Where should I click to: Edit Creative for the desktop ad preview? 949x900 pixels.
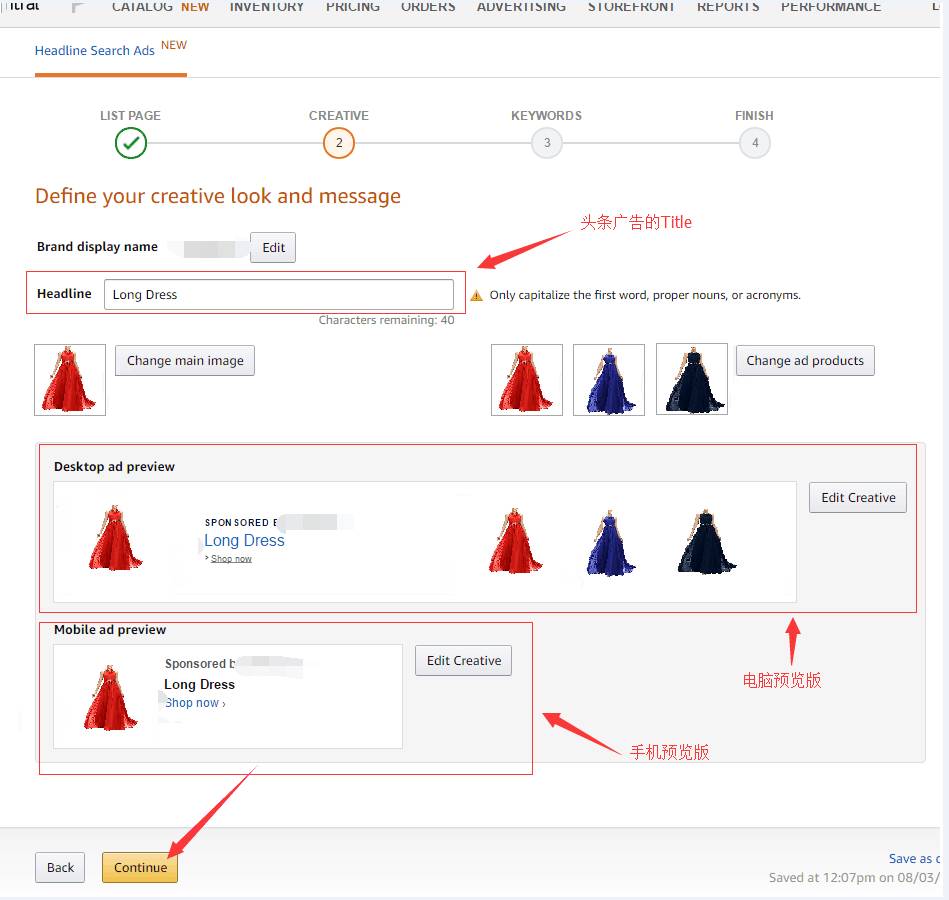click(858, 498)
